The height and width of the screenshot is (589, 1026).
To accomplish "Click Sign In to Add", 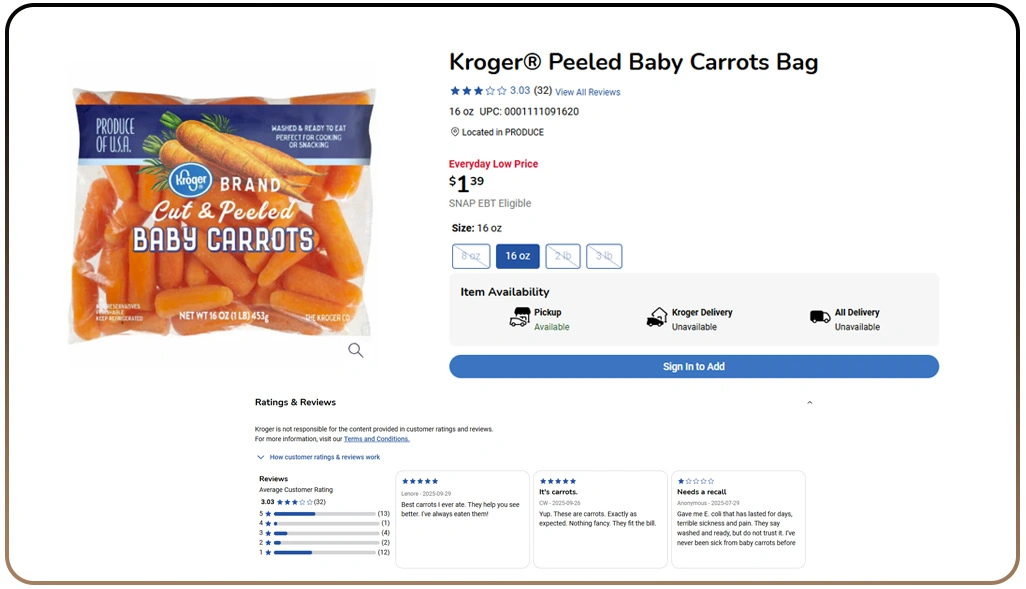I will click(x=693, y=366).
